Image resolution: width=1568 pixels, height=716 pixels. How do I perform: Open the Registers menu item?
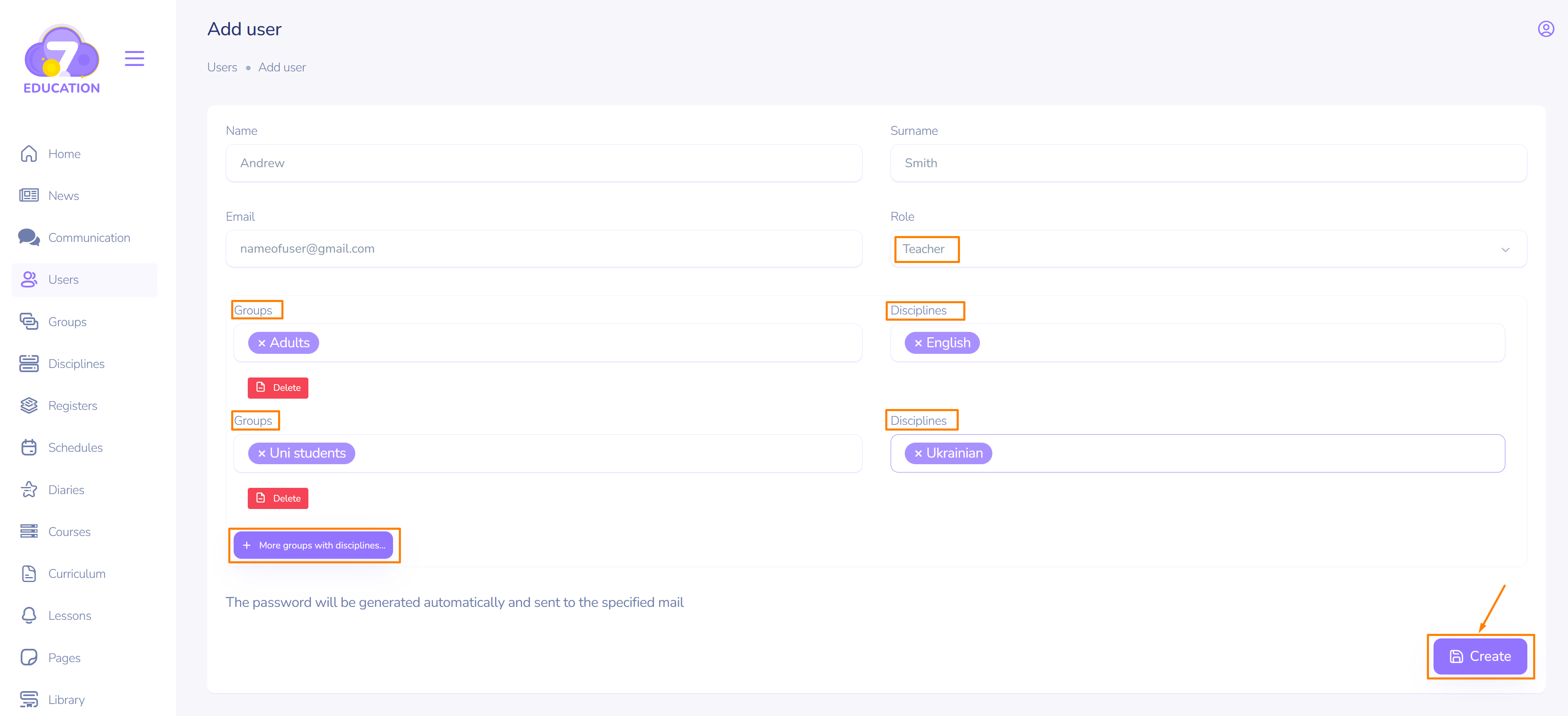[x=73, y=406]
